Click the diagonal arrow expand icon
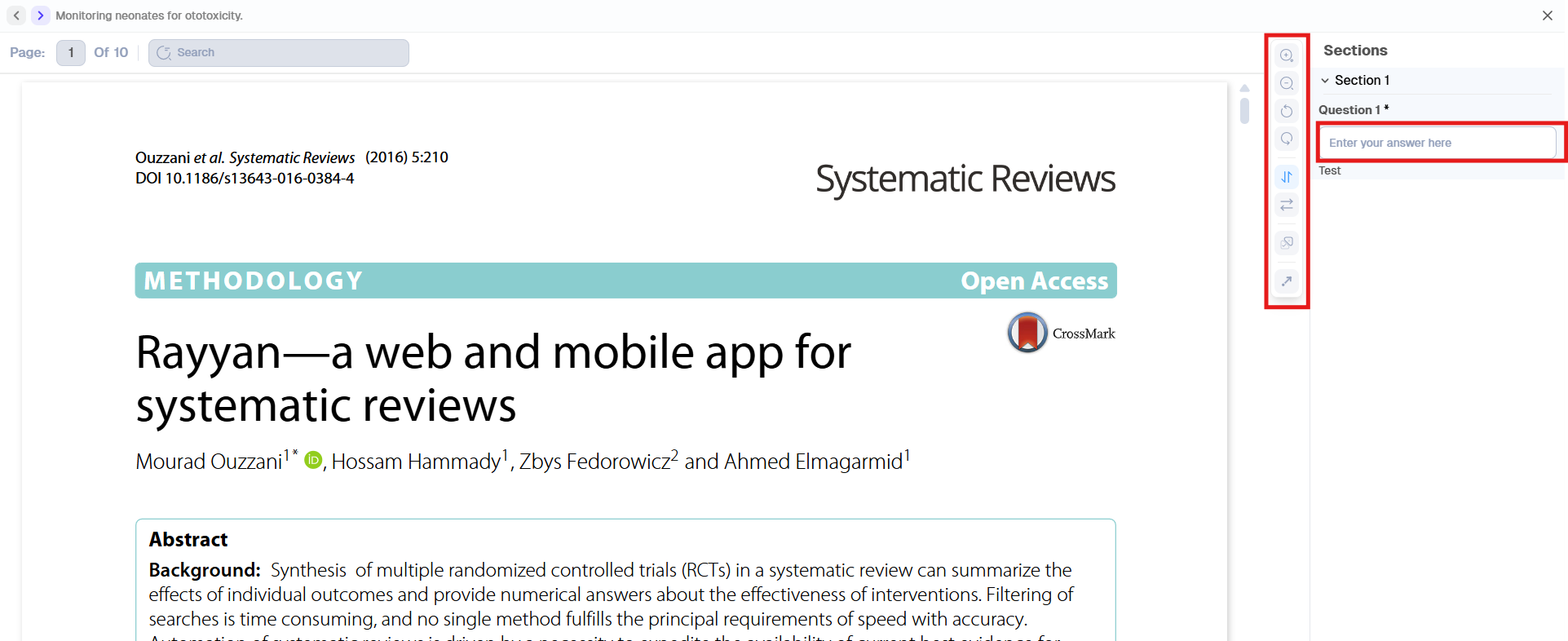 [1287, 281]
